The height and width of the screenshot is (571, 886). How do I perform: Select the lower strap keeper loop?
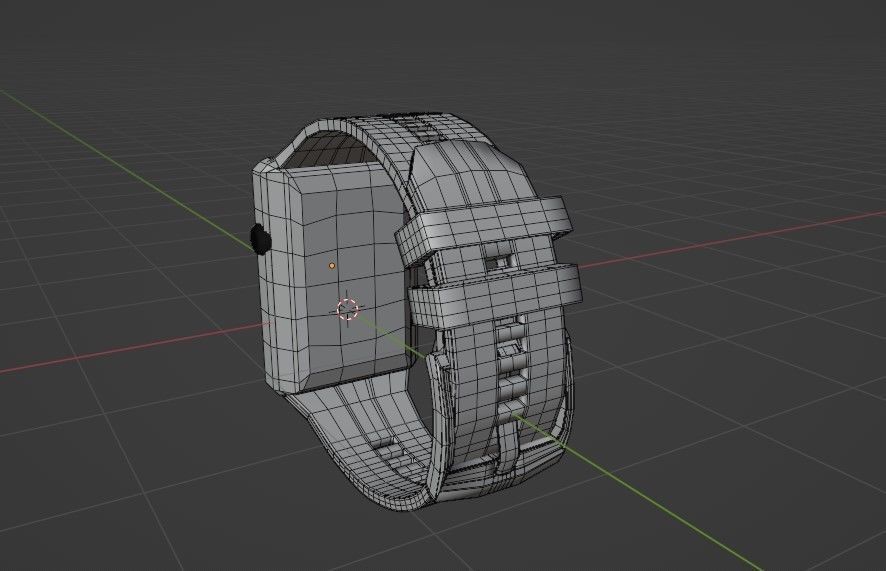[495, 297]
